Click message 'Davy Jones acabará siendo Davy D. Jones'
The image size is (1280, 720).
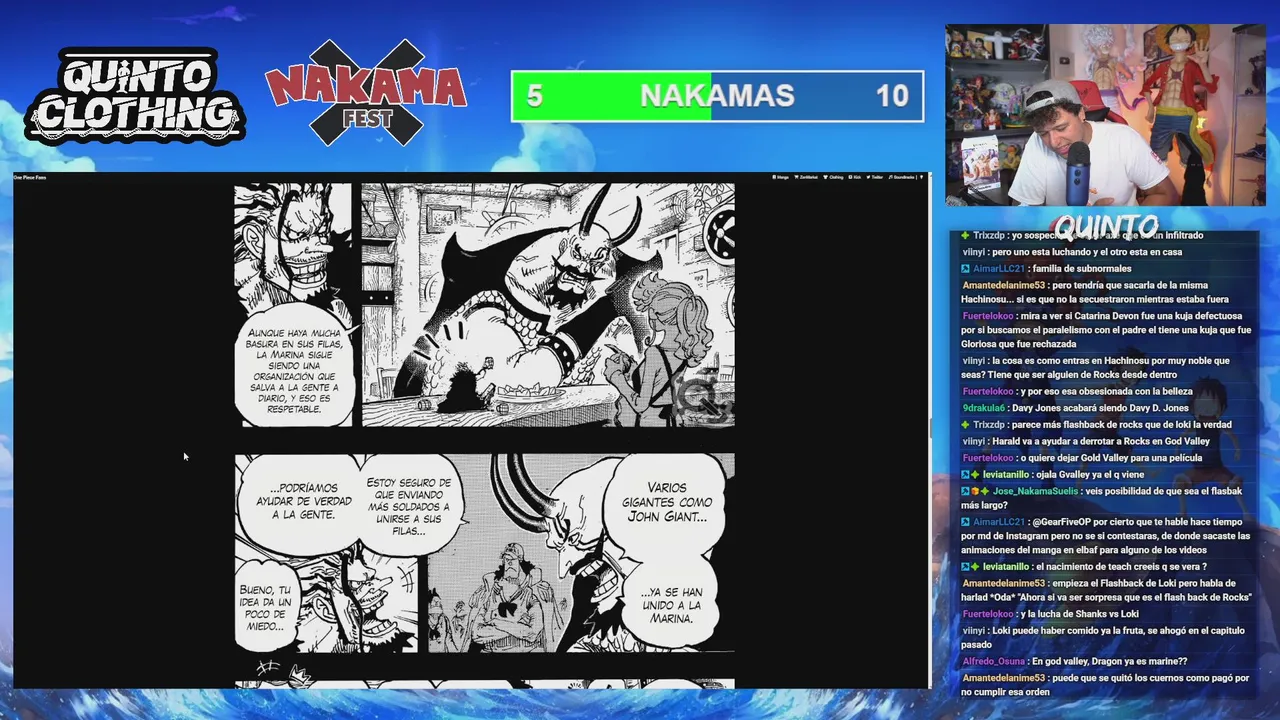point(1100,408)
